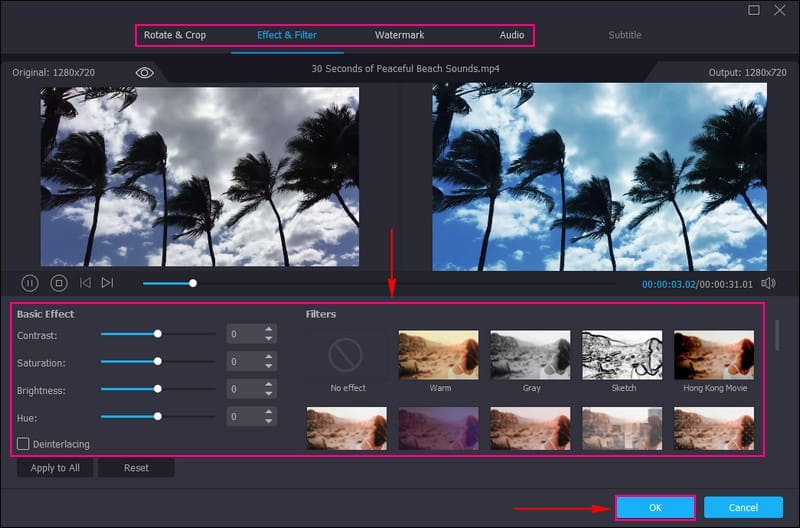The width and height of the screenshot is (800, 528).
Task: Select the No effect filter
Action: pyautogui.click(x=348, y=355)
